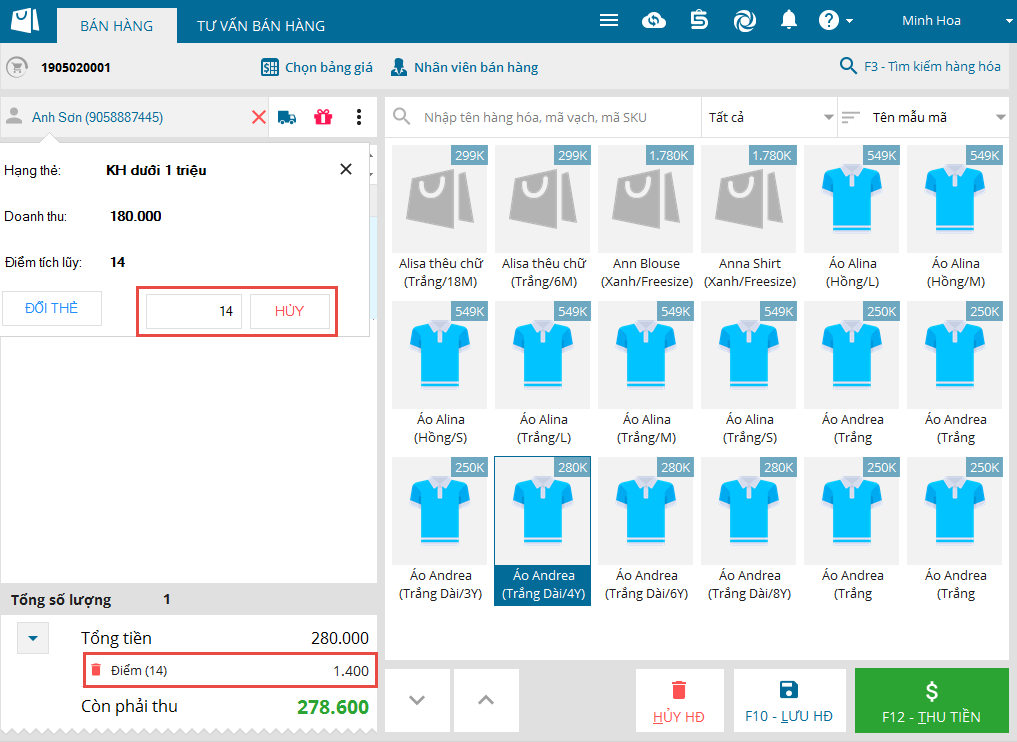Screen dimensions: 1017x742
Task: Click the cloud sync icon
Action: pyautogui.click(x=654, y=21)
